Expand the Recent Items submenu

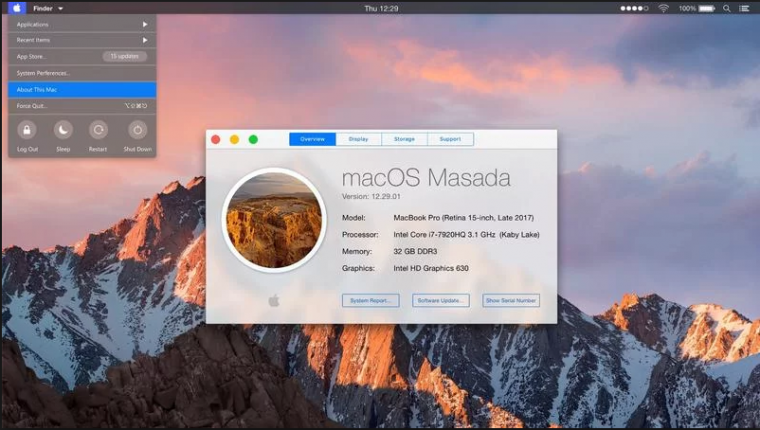[81, 40]
